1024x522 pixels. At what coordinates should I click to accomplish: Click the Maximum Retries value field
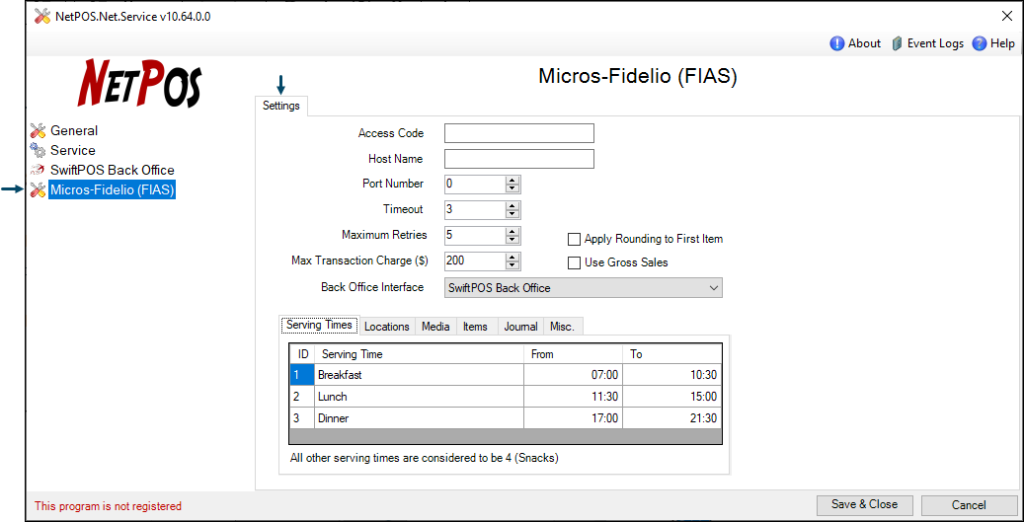[475, 235]
